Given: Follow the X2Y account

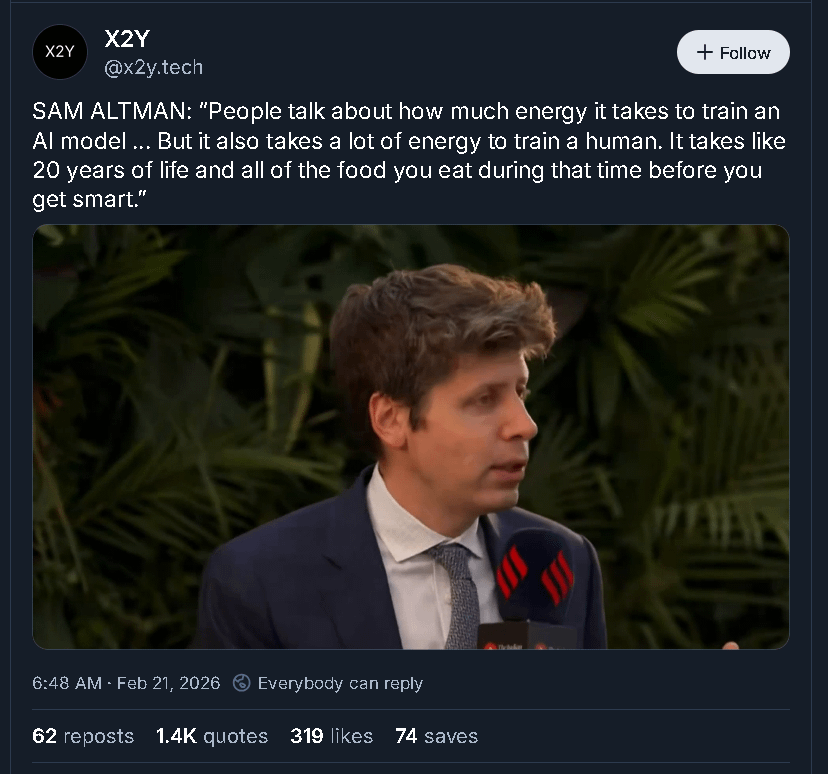Looking at the screenshot, I should tap(733, 52).
